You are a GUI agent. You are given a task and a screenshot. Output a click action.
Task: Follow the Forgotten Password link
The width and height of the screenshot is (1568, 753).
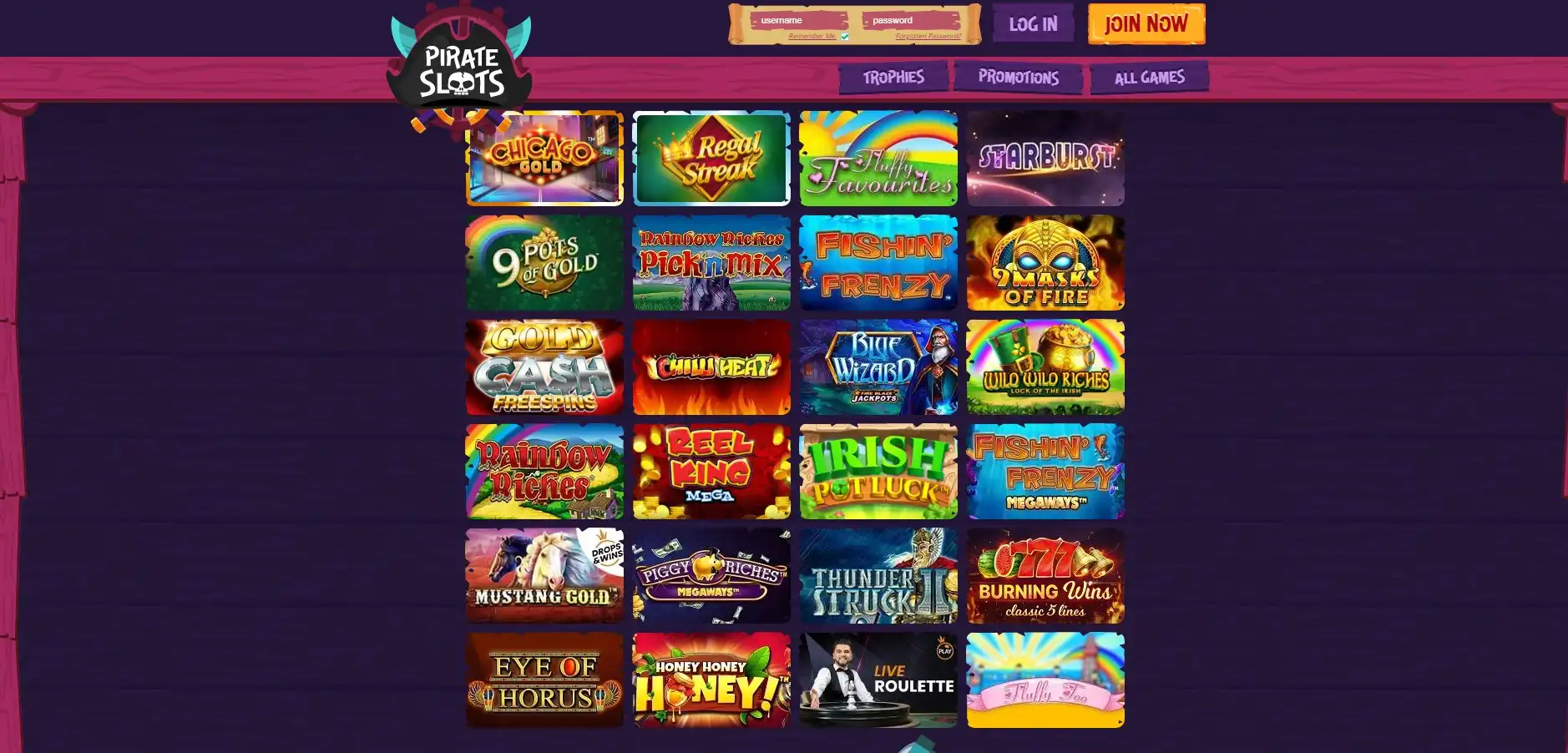(x=928, y=37)
